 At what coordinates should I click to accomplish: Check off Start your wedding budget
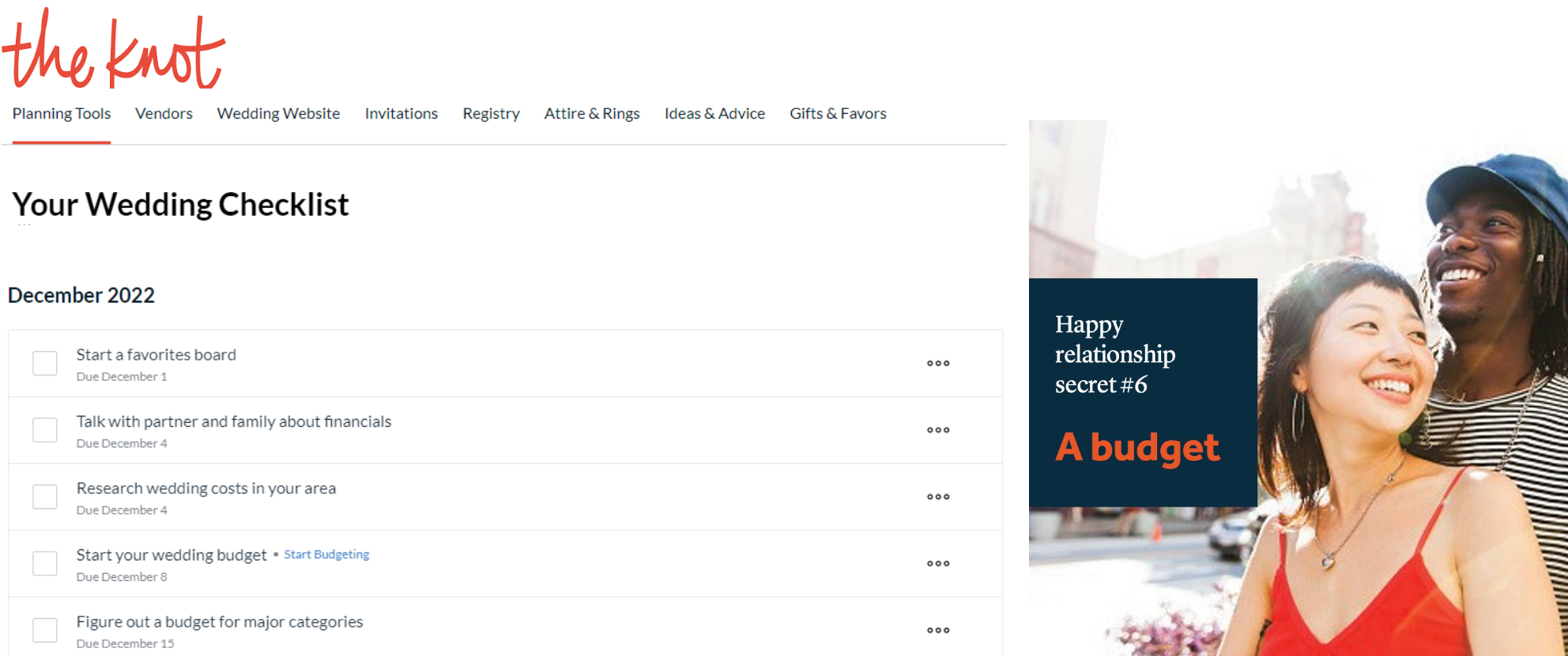coord(45,564)
